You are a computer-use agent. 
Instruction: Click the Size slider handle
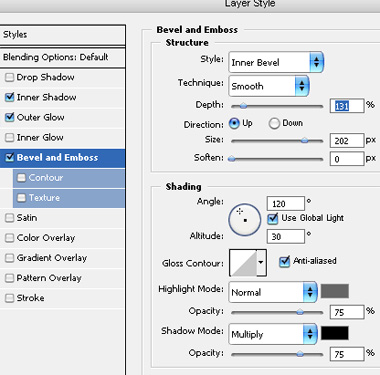(304, 141)
